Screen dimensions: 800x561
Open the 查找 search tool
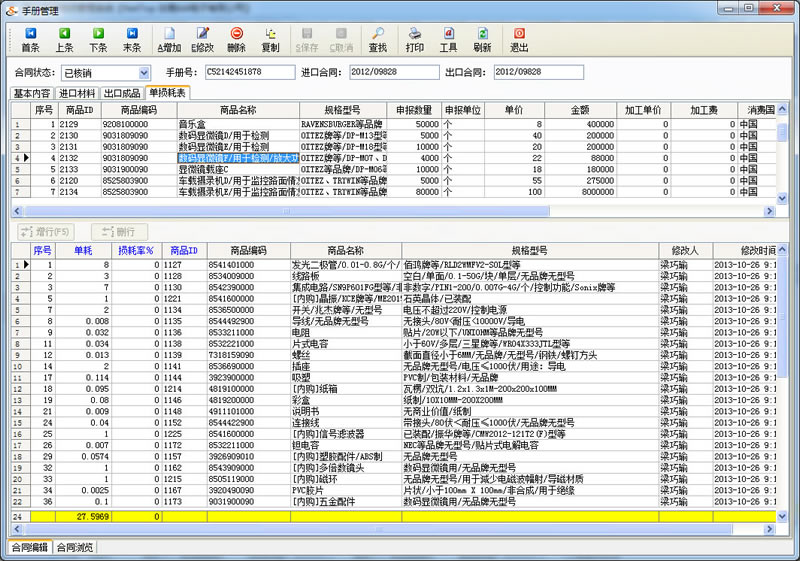point(378,40)
